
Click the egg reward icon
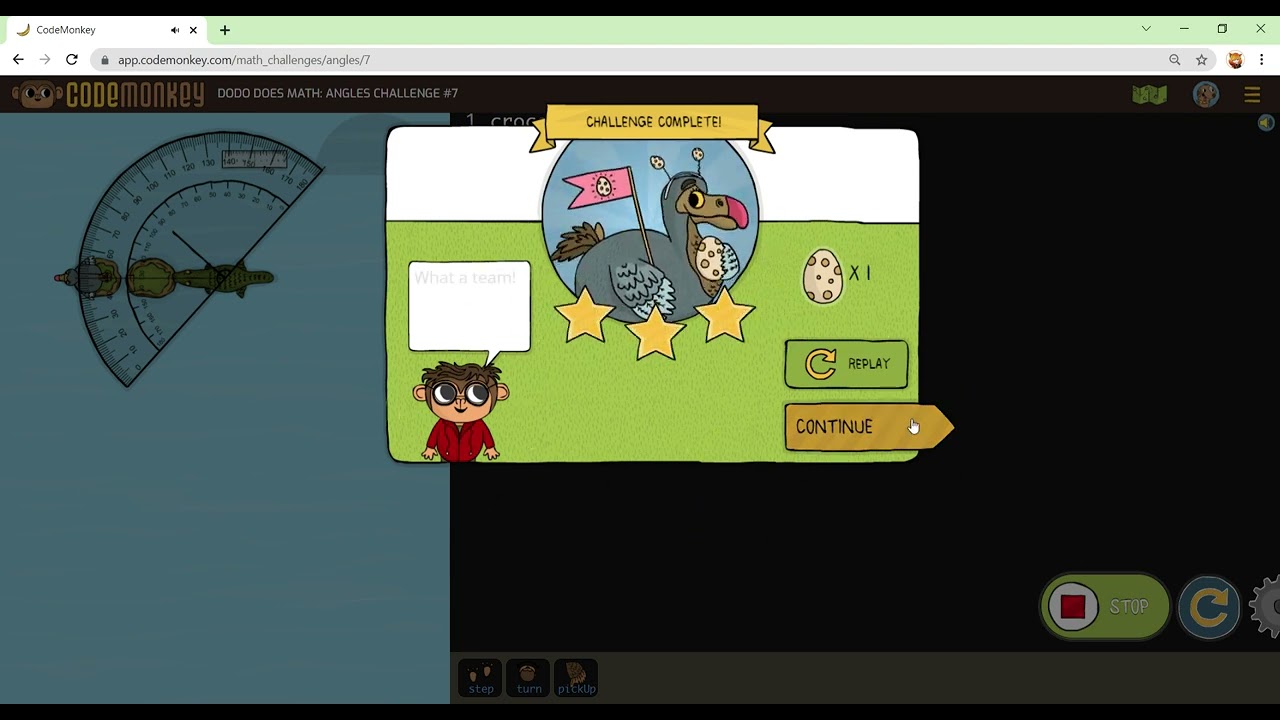[x=823, y=276]
